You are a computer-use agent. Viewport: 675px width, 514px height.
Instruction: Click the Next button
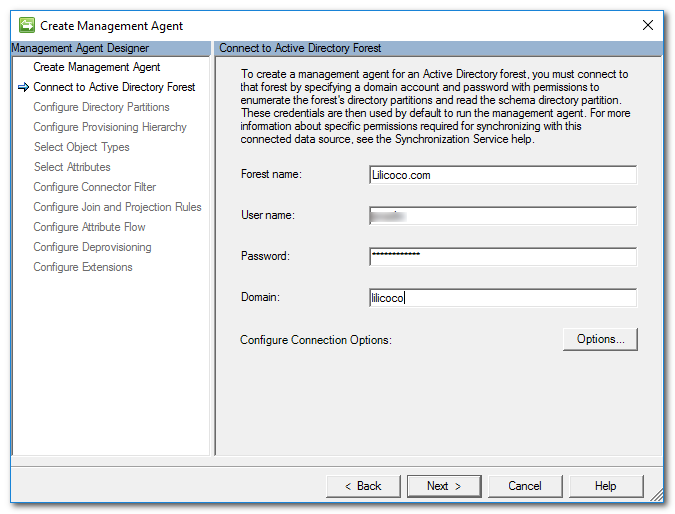click(444, 486)
